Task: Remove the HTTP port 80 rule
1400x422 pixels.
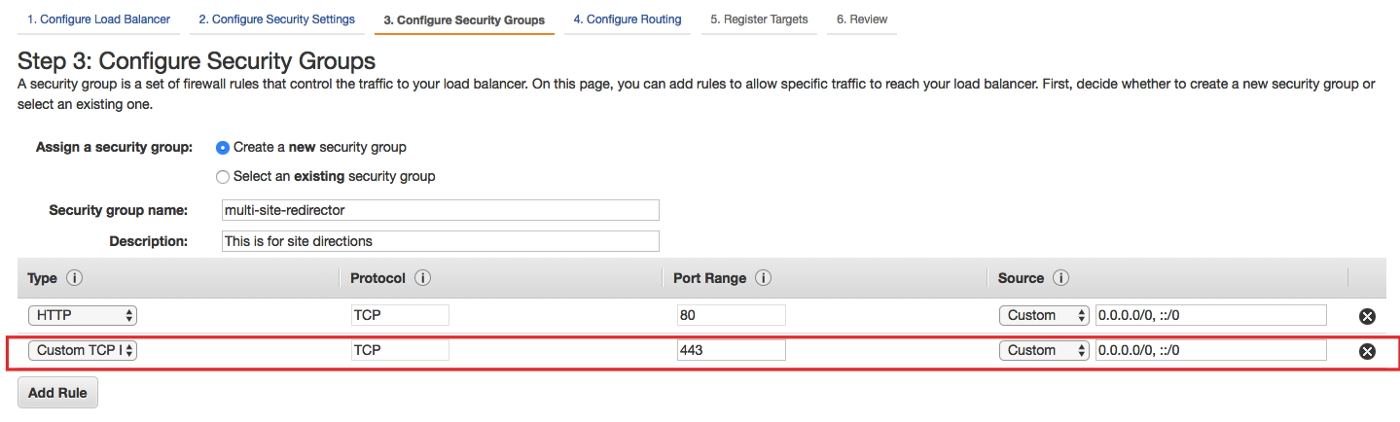Action: 1367,316
